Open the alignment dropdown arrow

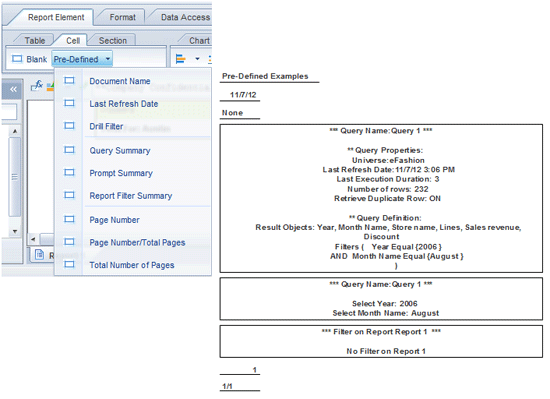tap(197, 59)
